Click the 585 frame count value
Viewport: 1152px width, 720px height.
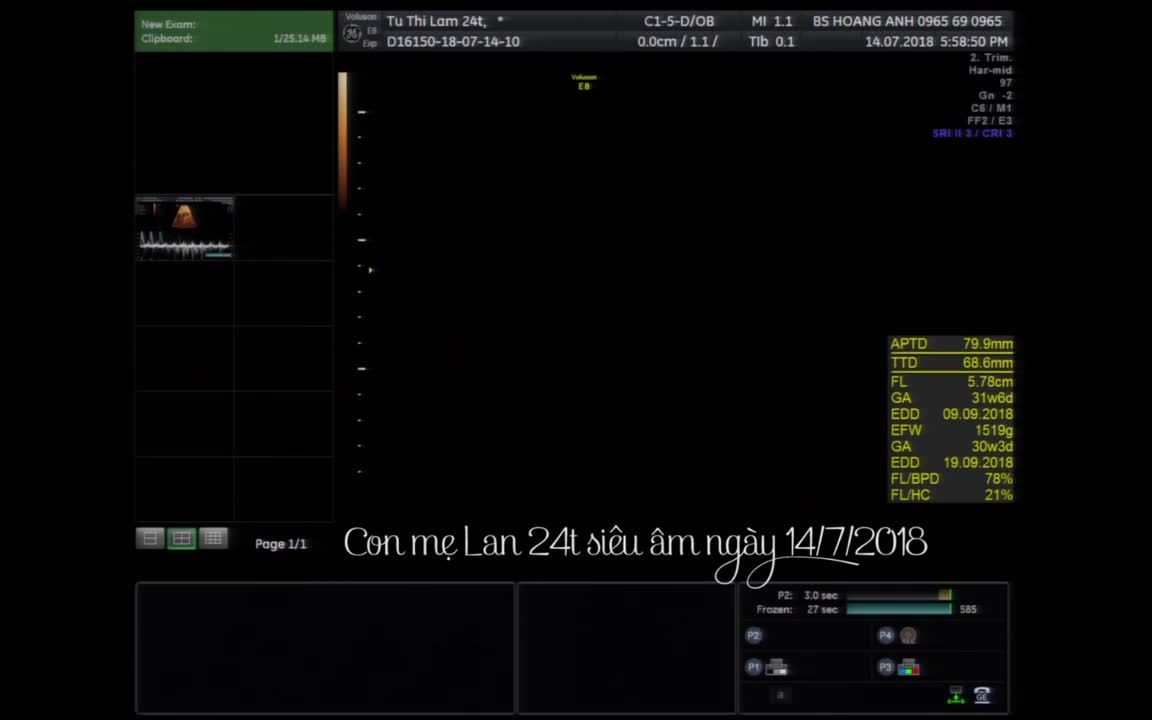point(968,609)
